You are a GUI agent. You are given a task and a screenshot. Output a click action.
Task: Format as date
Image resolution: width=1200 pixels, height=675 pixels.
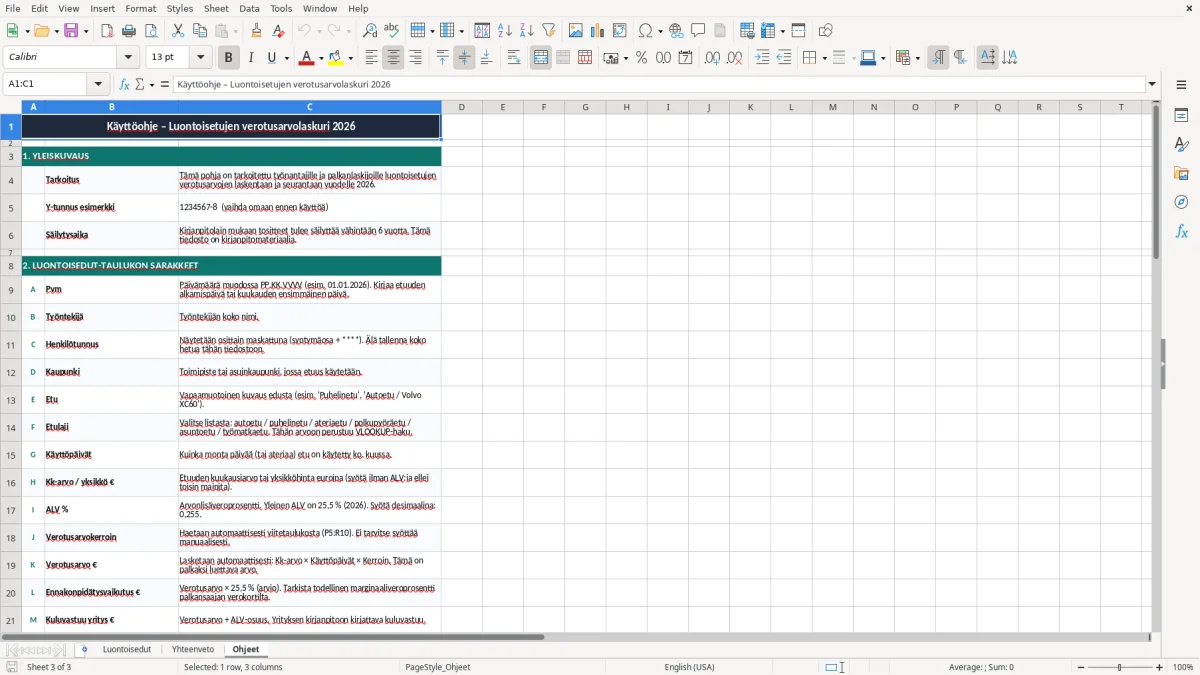(686, 58)
